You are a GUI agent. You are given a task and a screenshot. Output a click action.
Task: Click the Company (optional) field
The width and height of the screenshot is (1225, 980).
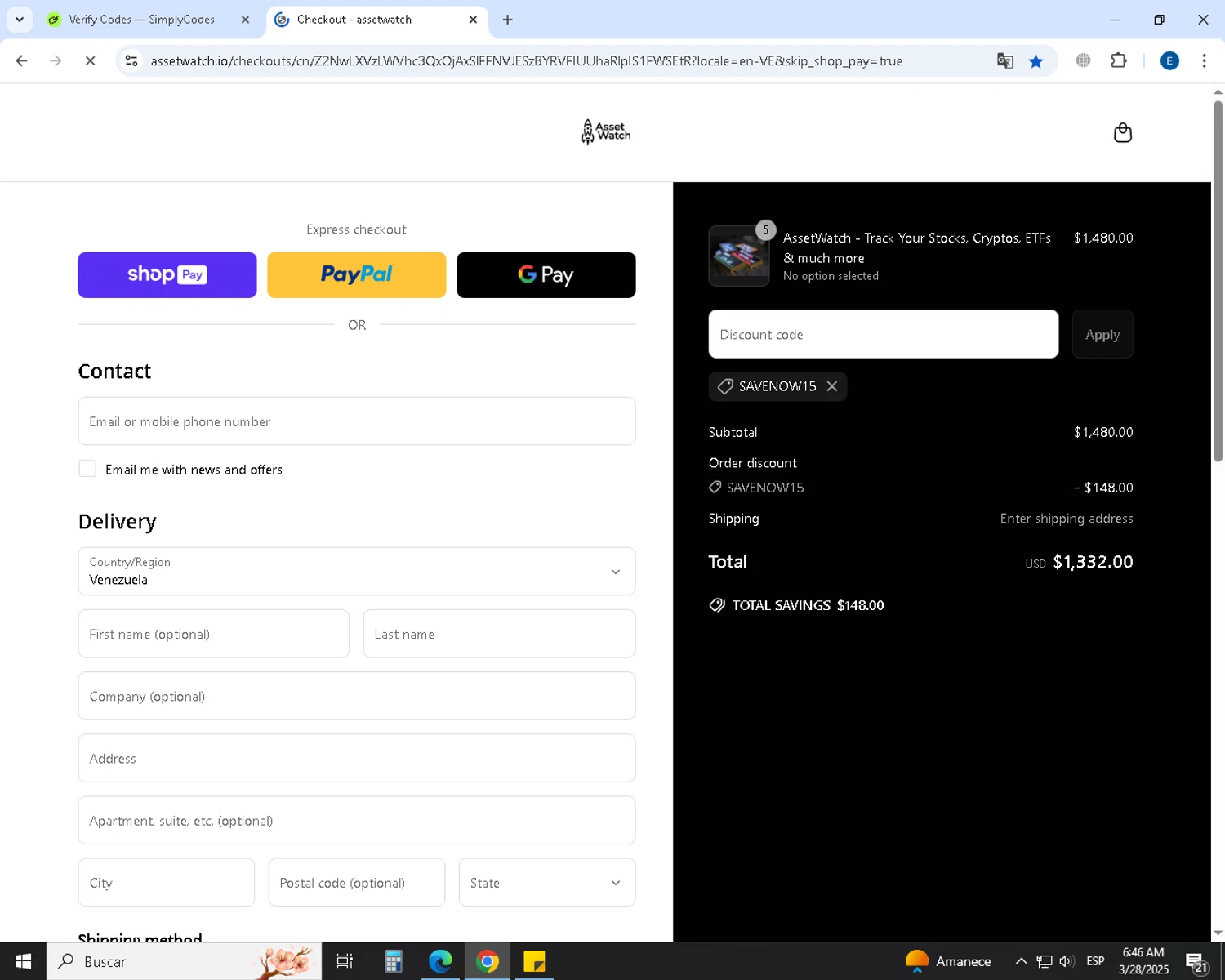click(x=357, y=696)
